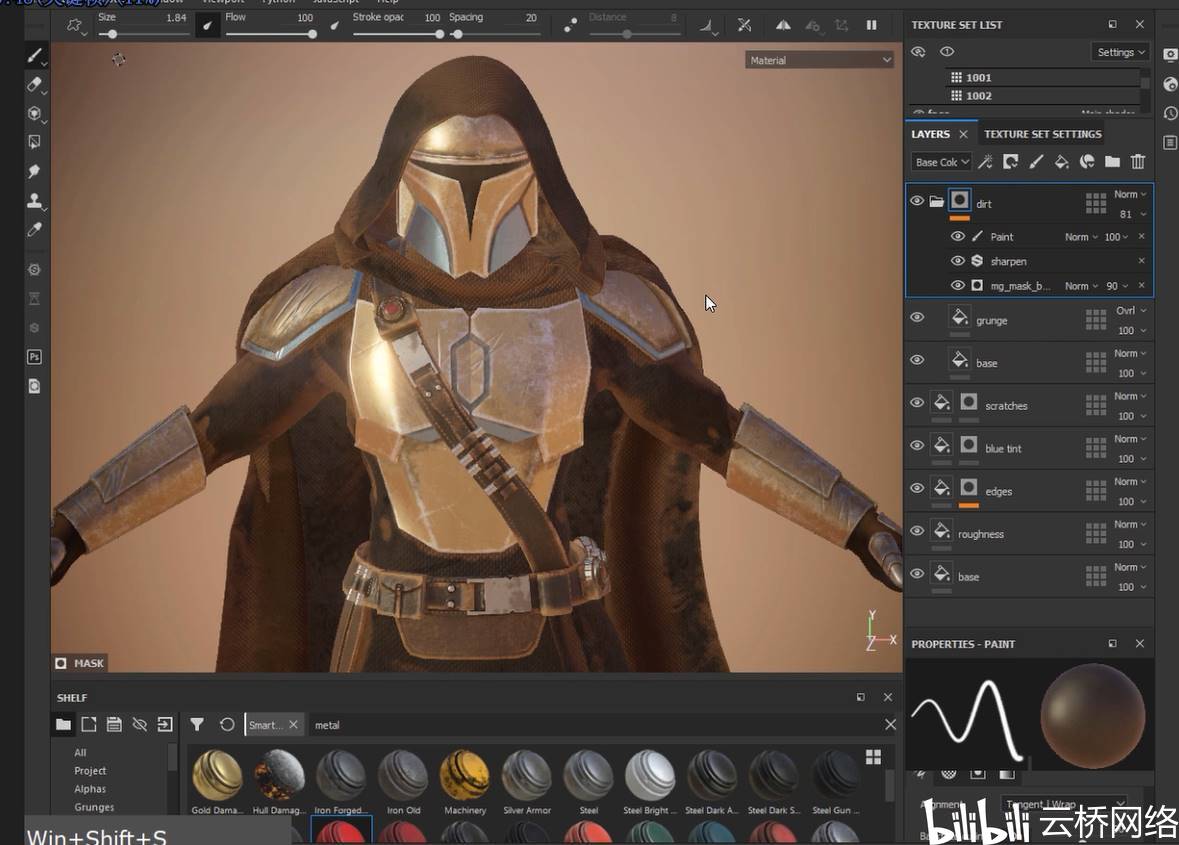
Task: Clear the metal search text in Shelf
Action: click(890, 725)
